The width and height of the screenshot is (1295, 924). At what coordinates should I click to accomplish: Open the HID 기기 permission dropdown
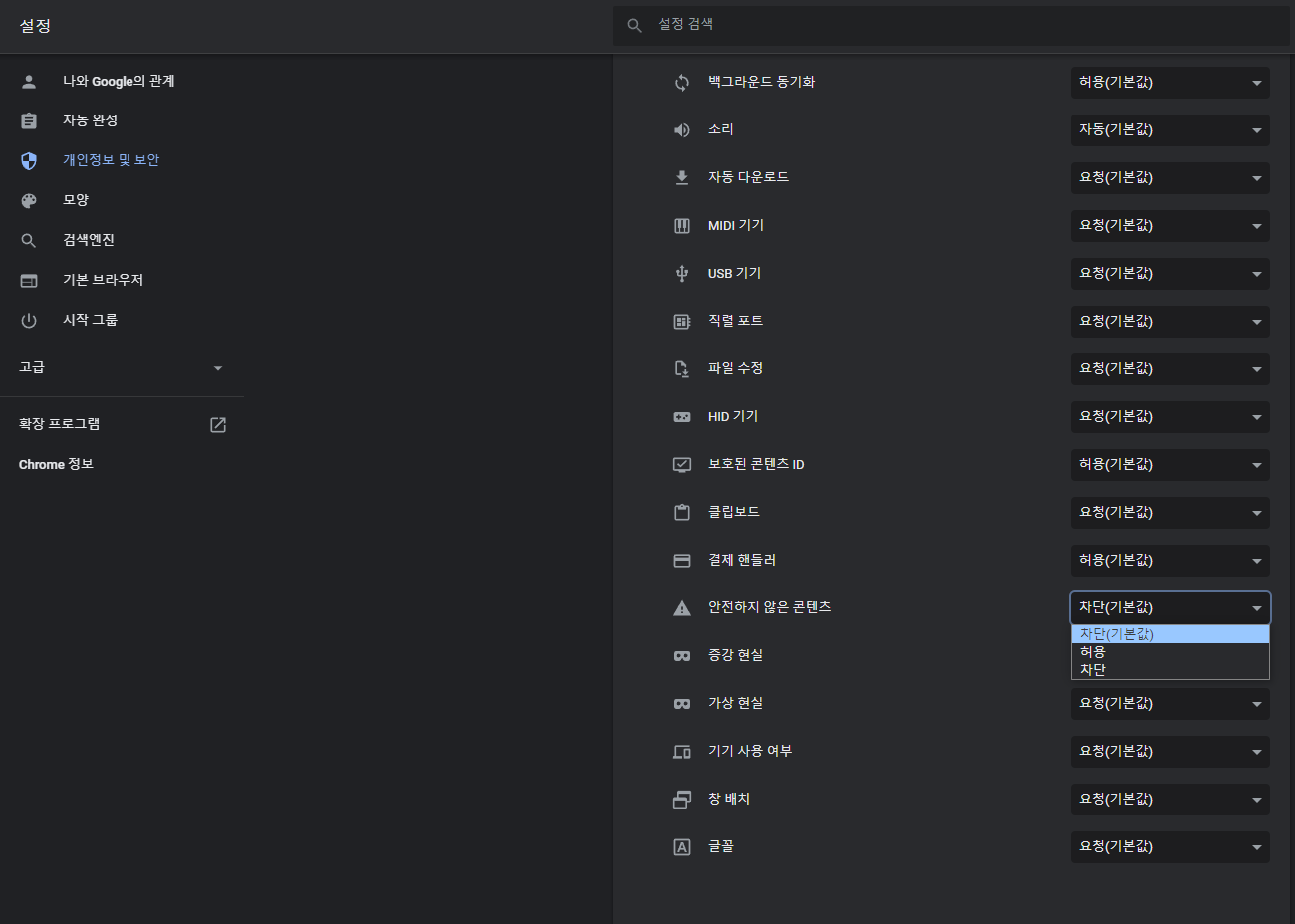(x=1170, y=417)
